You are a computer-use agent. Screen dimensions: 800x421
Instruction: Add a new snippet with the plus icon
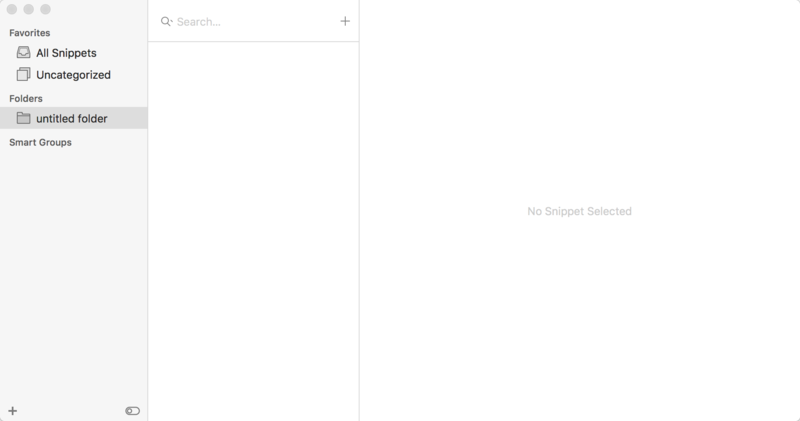coord(345,21)
